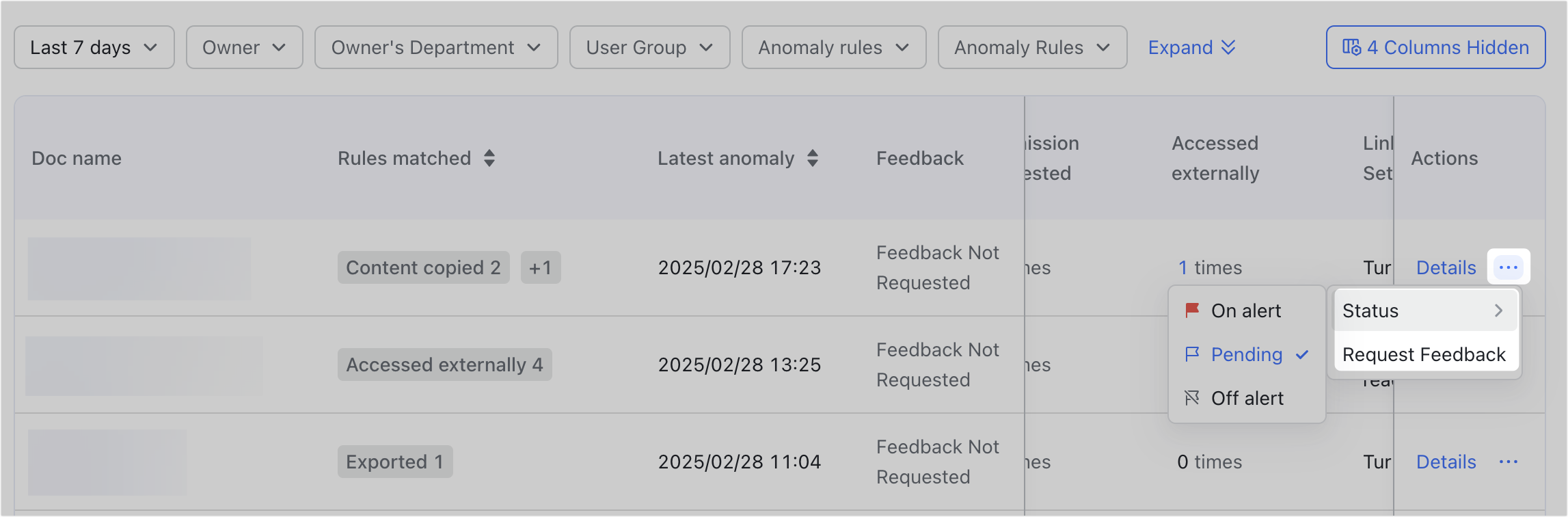
Task: Click the red On alert flag icon
Action: [1192, 310]
